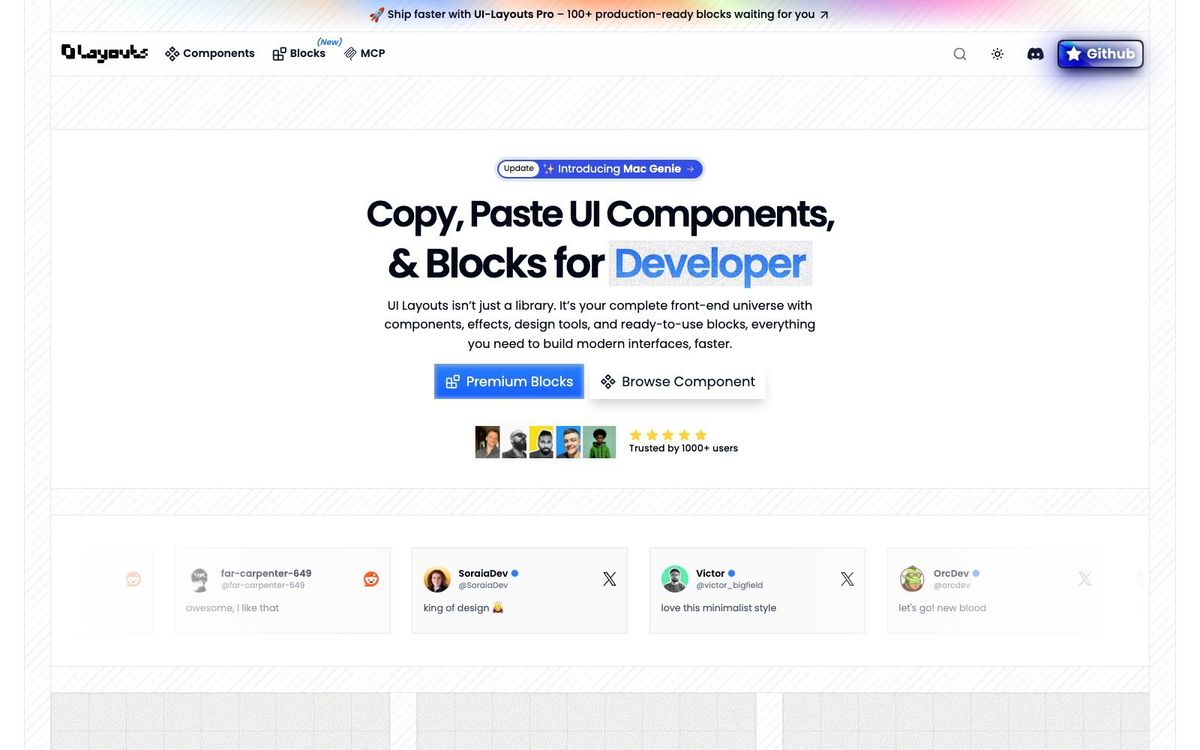Click 'awesome, I like that' comment
The height and width of the screenshot is (750, 1200).
(232, 608)
